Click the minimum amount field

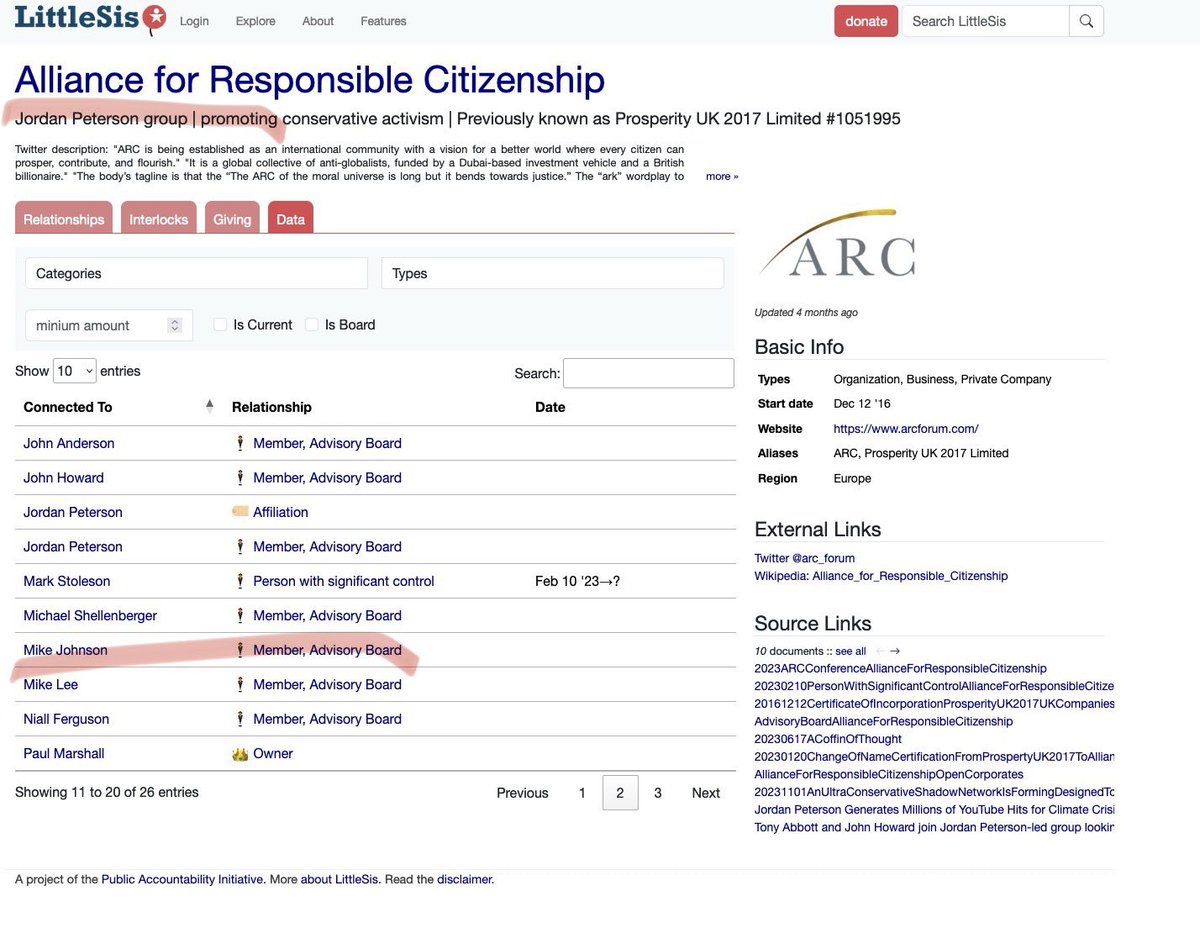pos(109,325)
